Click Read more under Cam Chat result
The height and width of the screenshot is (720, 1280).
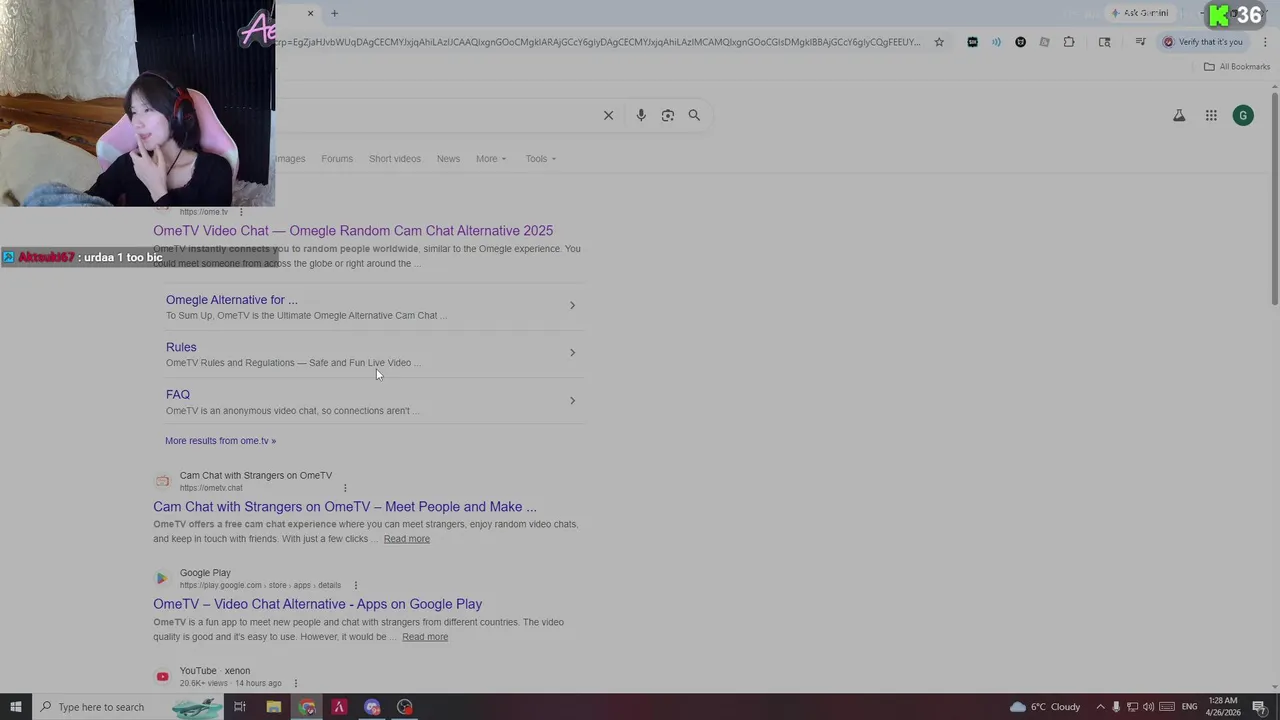407,539
